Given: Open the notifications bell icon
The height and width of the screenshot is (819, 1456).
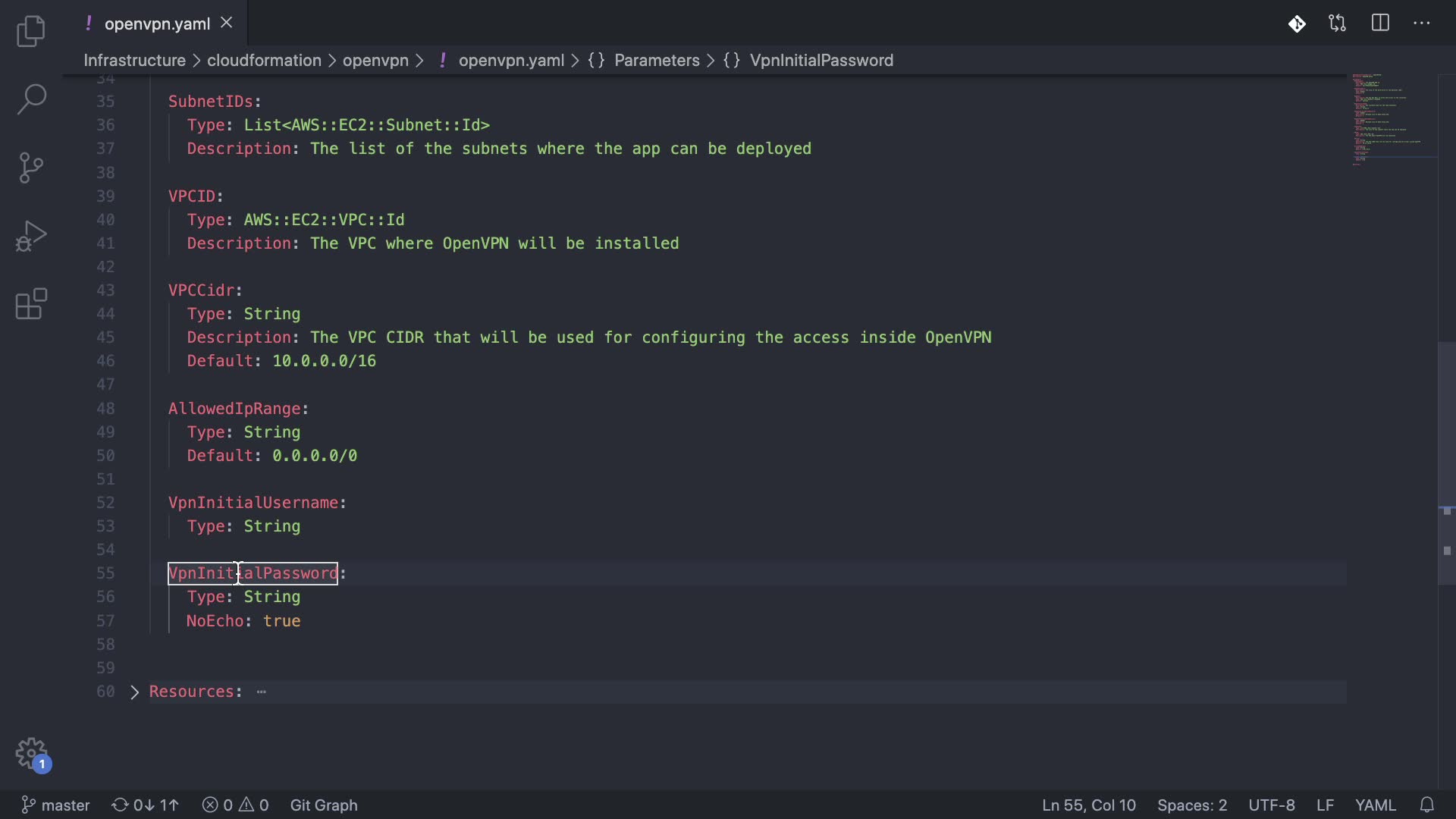Looking at the screenshot, I should click(x=1426, y=805).
